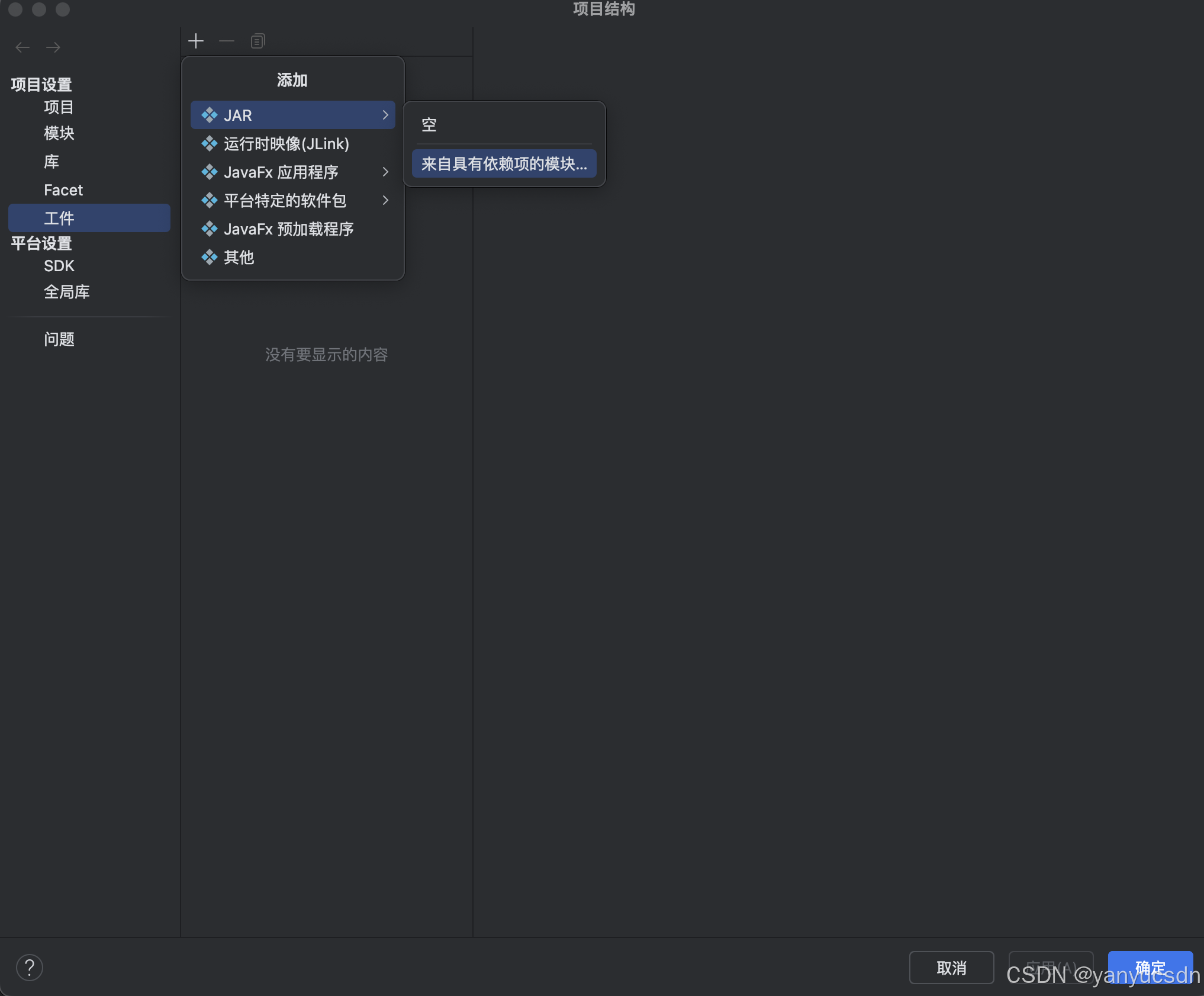Click the Copy artifact toolbar icon
Viewport: 1204px width, 996px height.
(x=257, y=41)
